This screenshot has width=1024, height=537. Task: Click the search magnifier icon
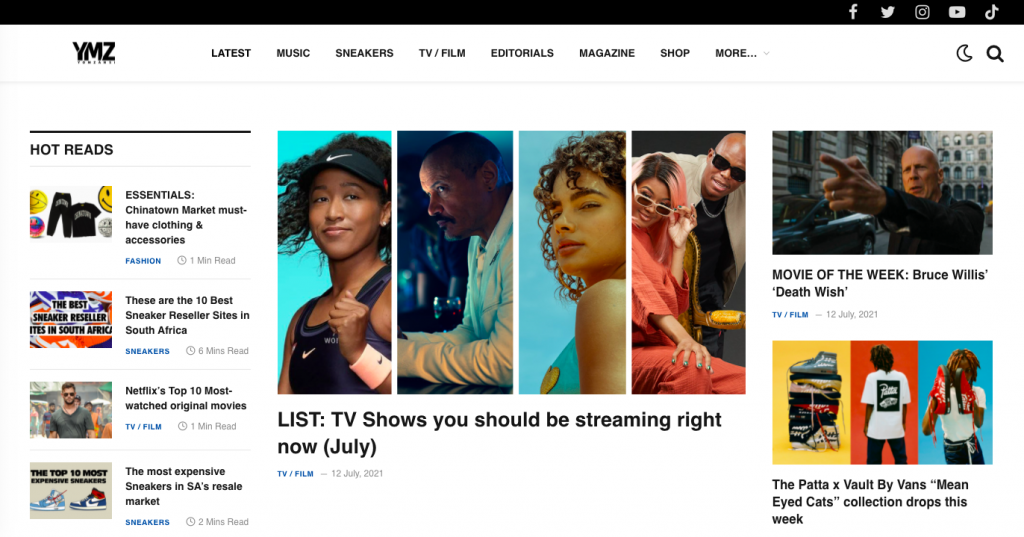pyautogui.click(x=995, y=54)
